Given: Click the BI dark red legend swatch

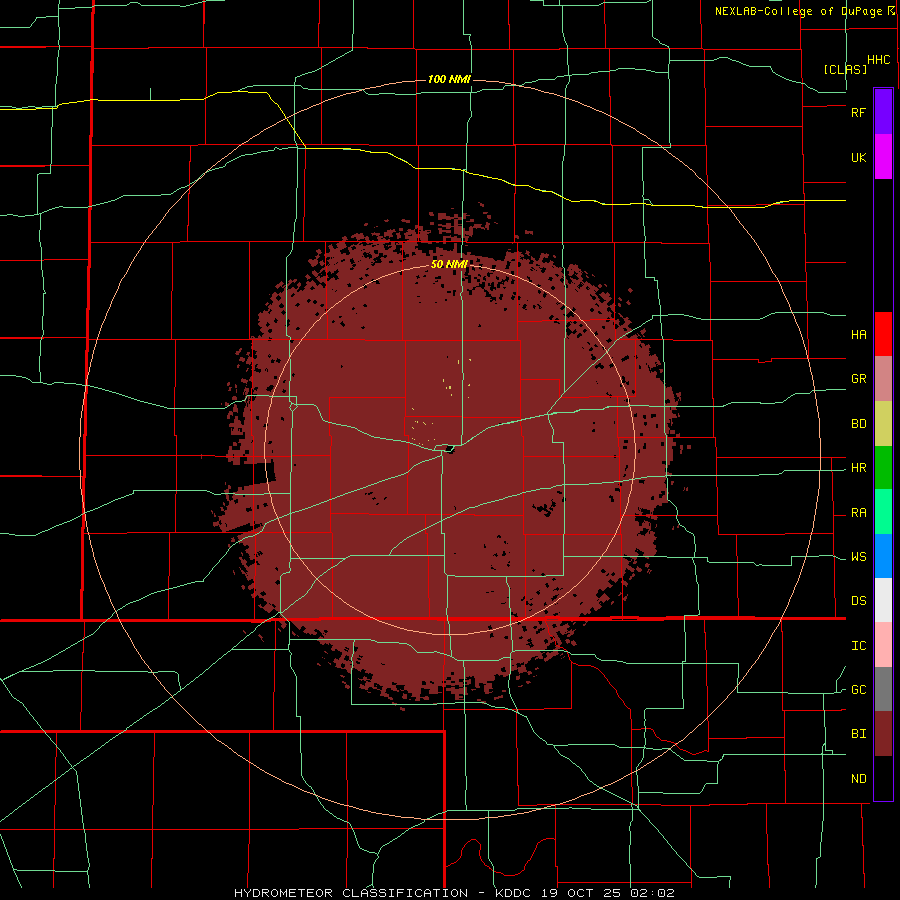Looking at the screenshot, I should (883, 734).
